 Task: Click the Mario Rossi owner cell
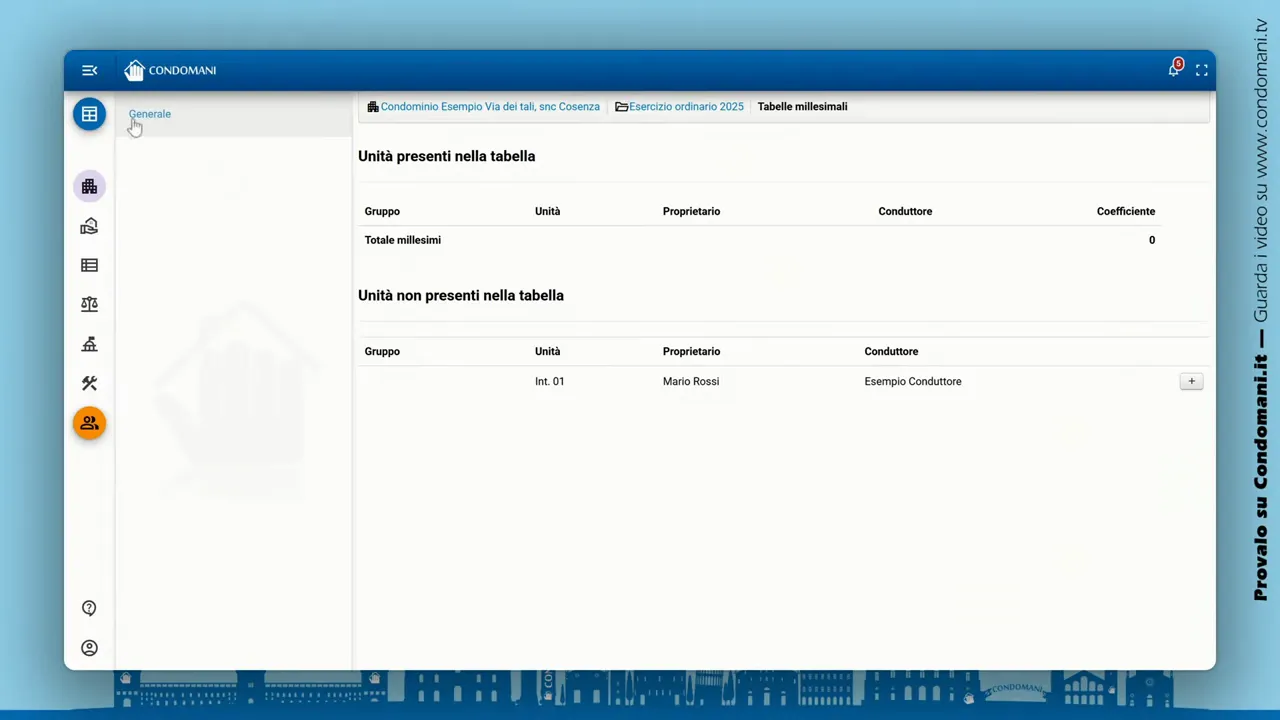point(691,381)
